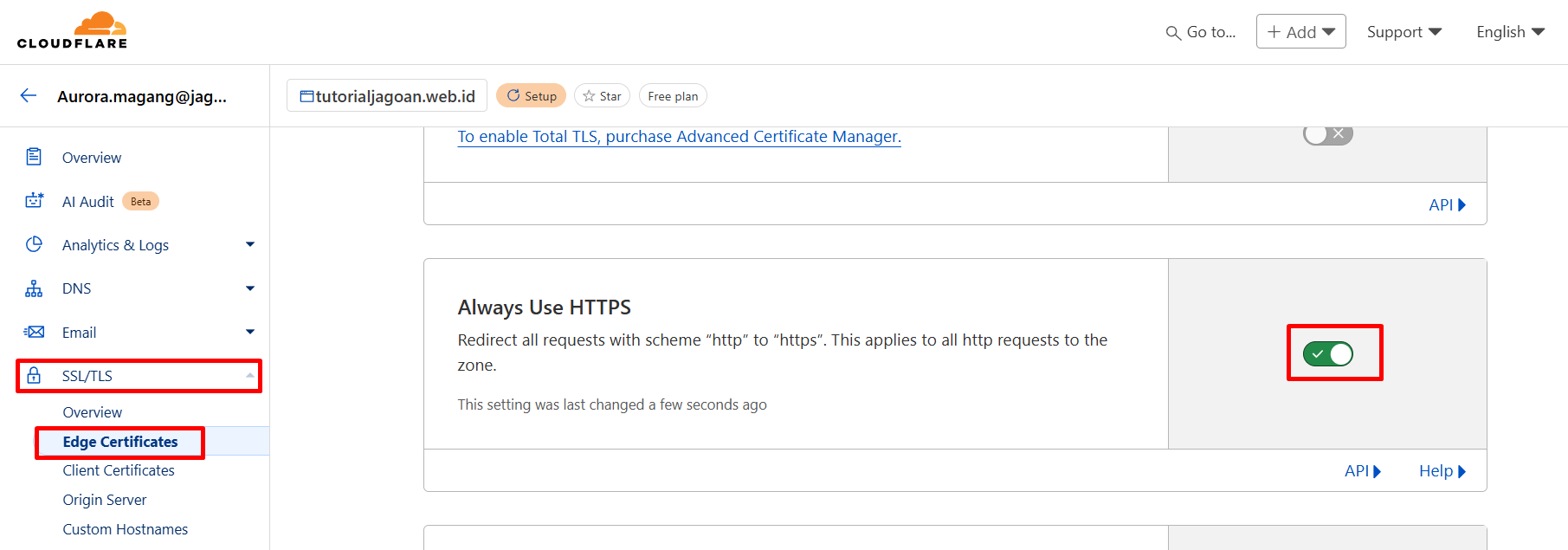The width and height of the screenshot is (1568, 550).
Task: Click the tutorialjagoan.web.id domain button
Action: (x=387, y=96)
